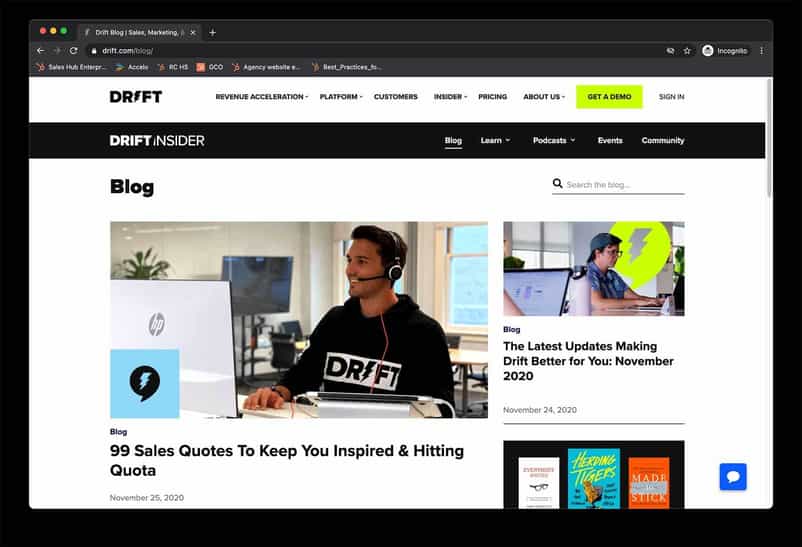802x547 pixels.
Task: Expand the Learn dropdown
Action: 495,140
